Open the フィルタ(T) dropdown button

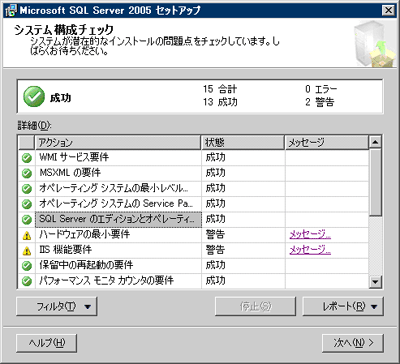coord(56,306)
